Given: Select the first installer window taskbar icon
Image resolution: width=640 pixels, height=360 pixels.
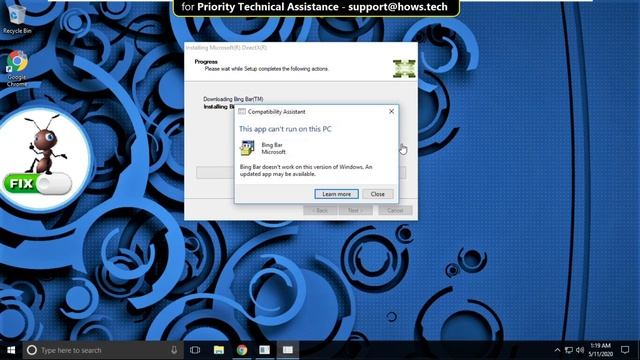Looking at the screenshot, I should 264,350.
